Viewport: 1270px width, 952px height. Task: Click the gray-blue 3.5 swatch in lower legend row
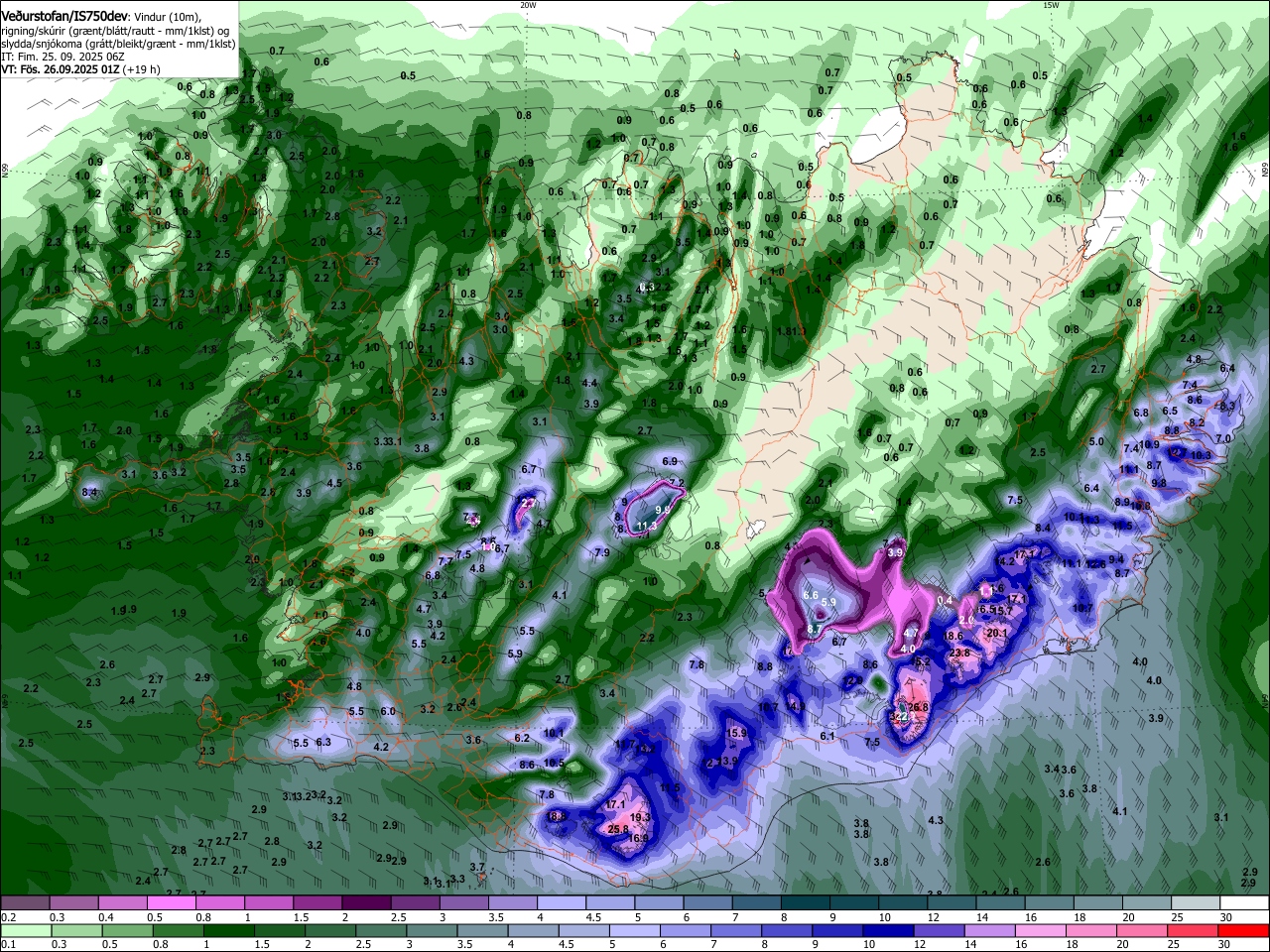(482, 930)
